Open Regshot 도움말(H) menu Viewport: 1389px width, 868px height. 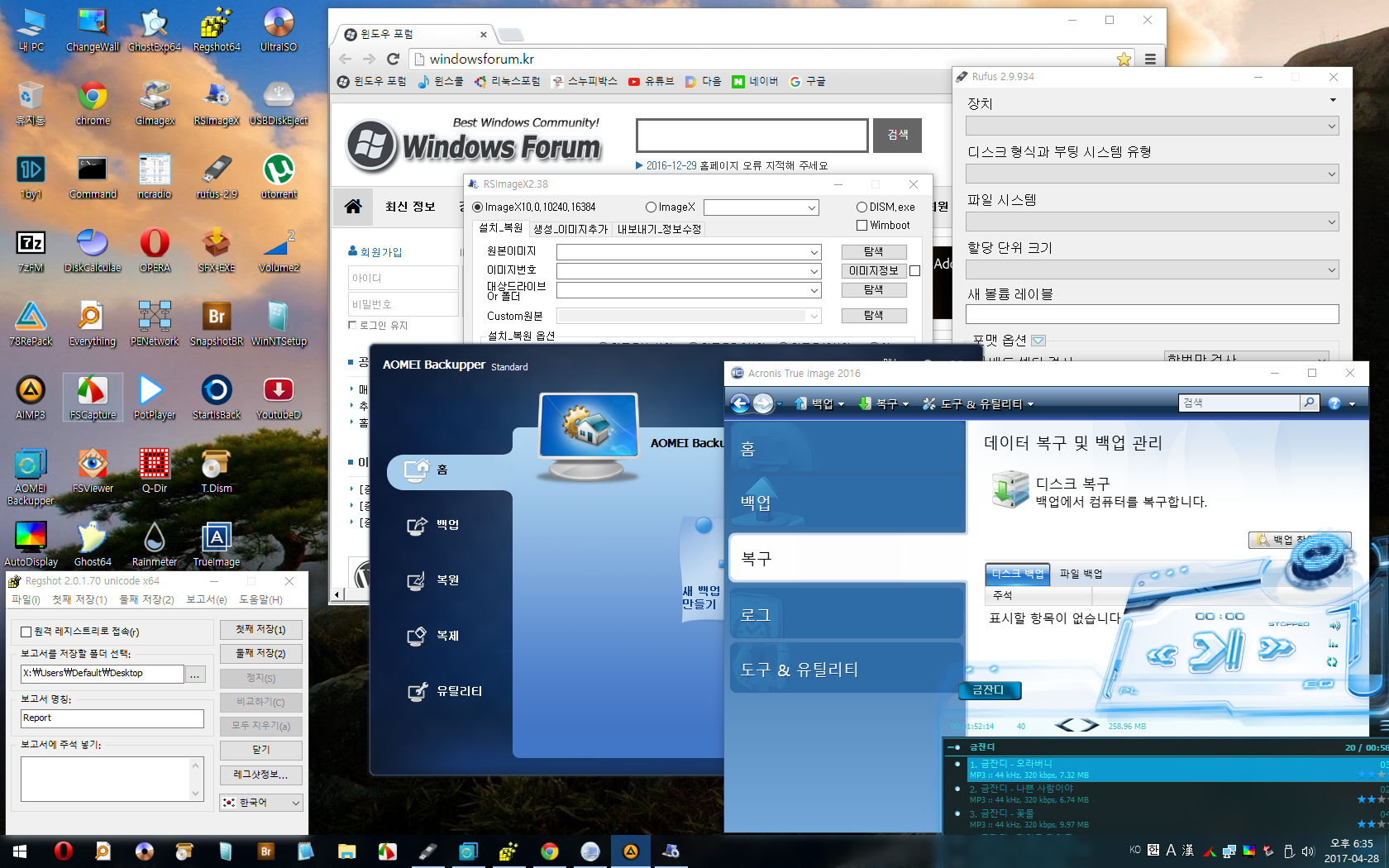tap(260, 599)
